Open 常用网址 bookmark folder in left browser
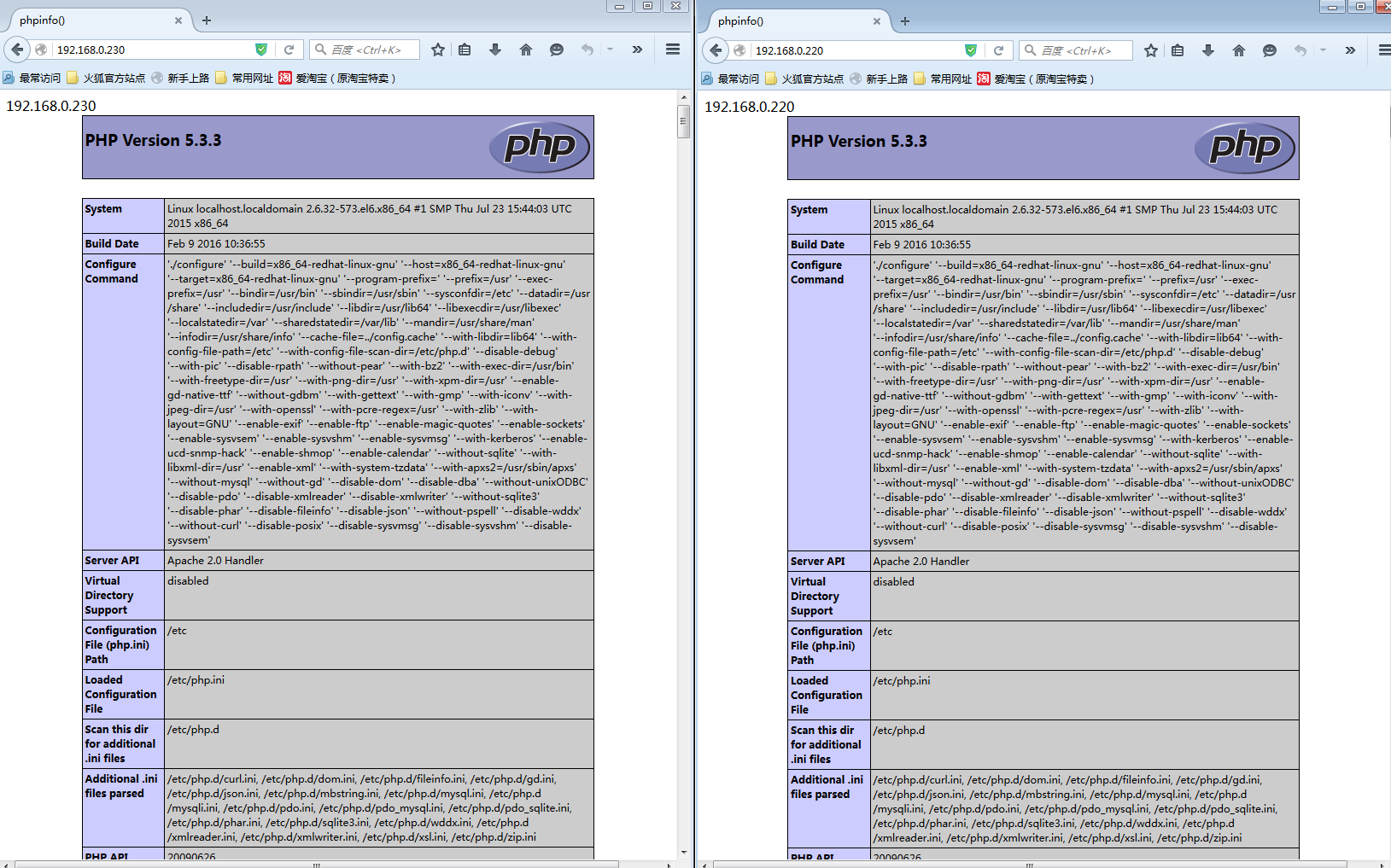The image size is (1391, 868). coord(244,78)
